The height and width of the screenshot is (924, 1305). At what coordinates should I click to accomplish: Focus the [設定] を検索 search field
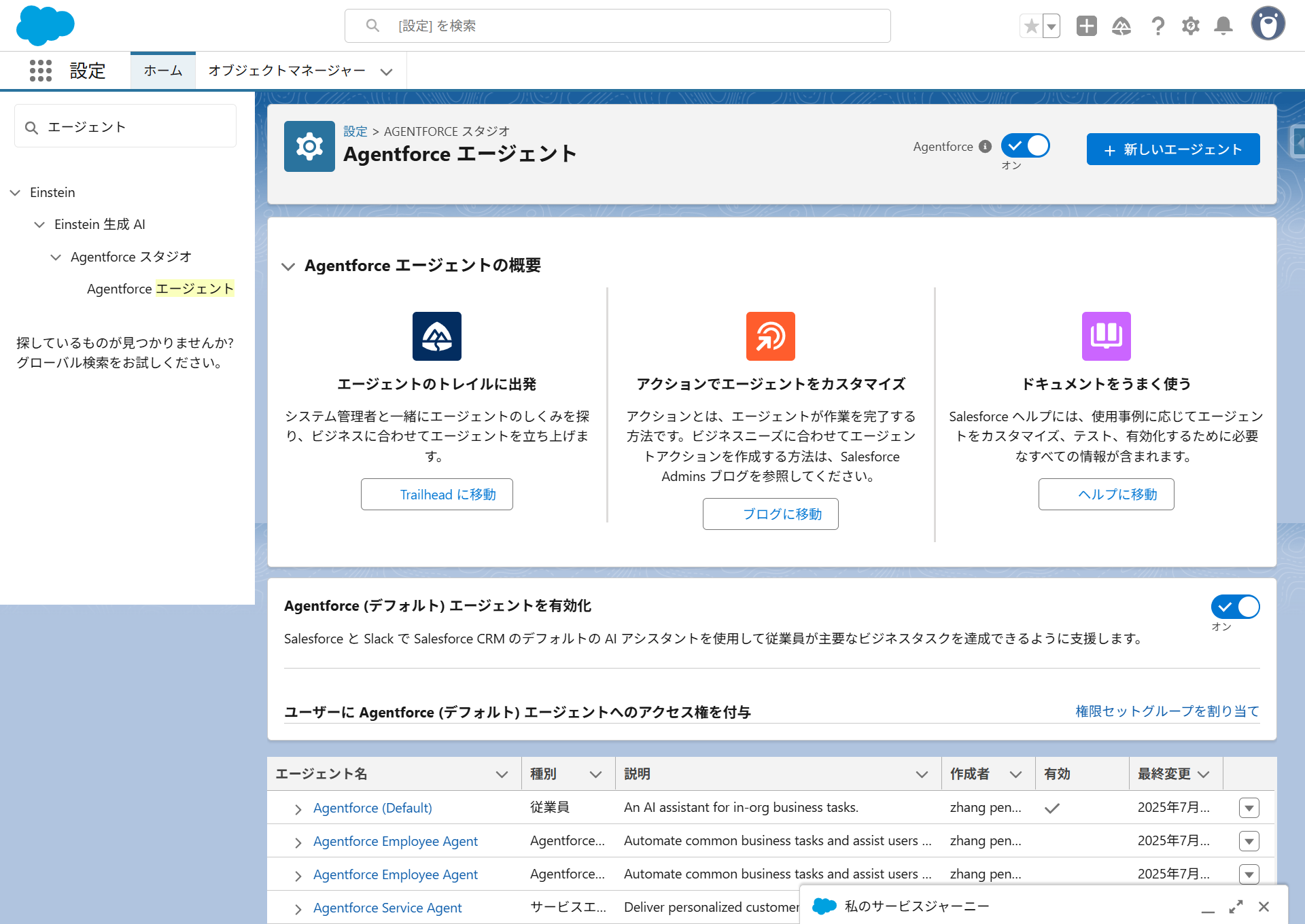click(x=618, y=26)
